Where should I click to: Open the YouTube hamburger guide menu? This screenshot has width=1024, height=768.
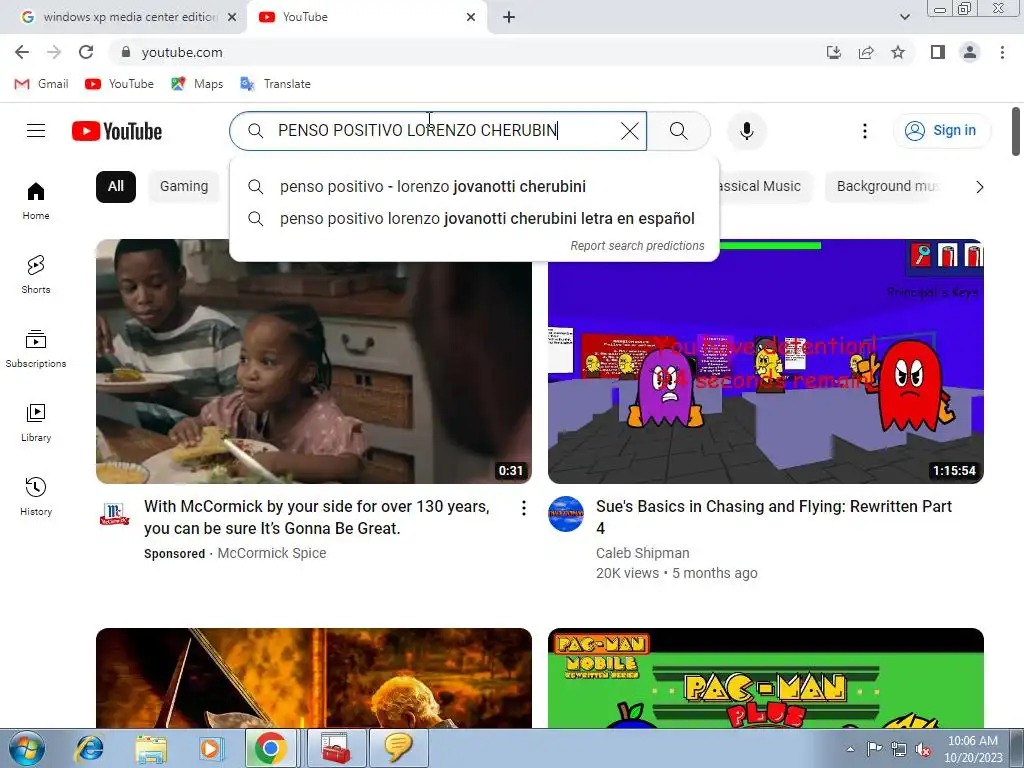click(x=36, y=131)
